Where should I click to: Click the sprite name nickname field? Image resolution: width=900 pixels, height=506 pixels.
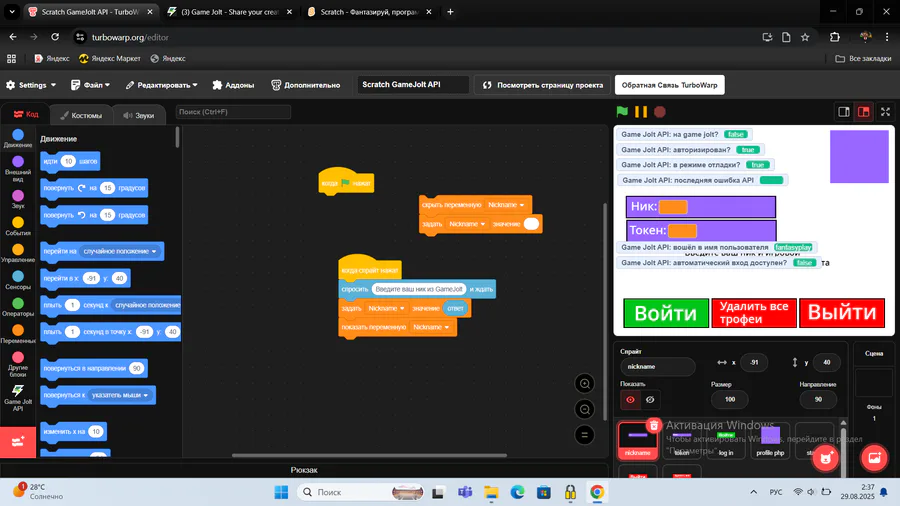(x=658, y=367)
